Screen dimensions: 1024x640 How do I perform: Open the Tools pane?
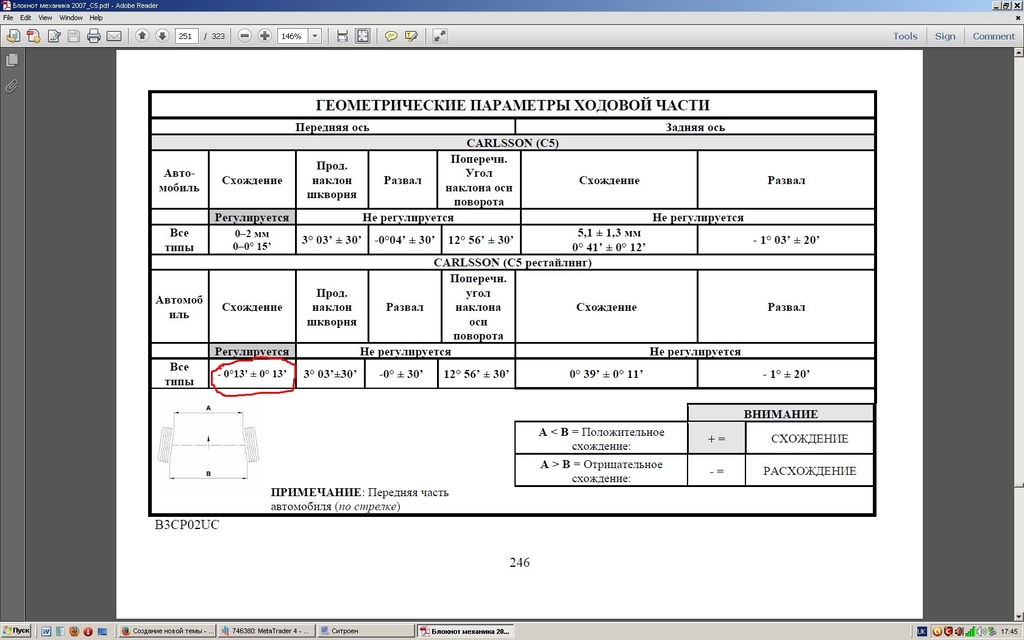(x=905, y=36)
